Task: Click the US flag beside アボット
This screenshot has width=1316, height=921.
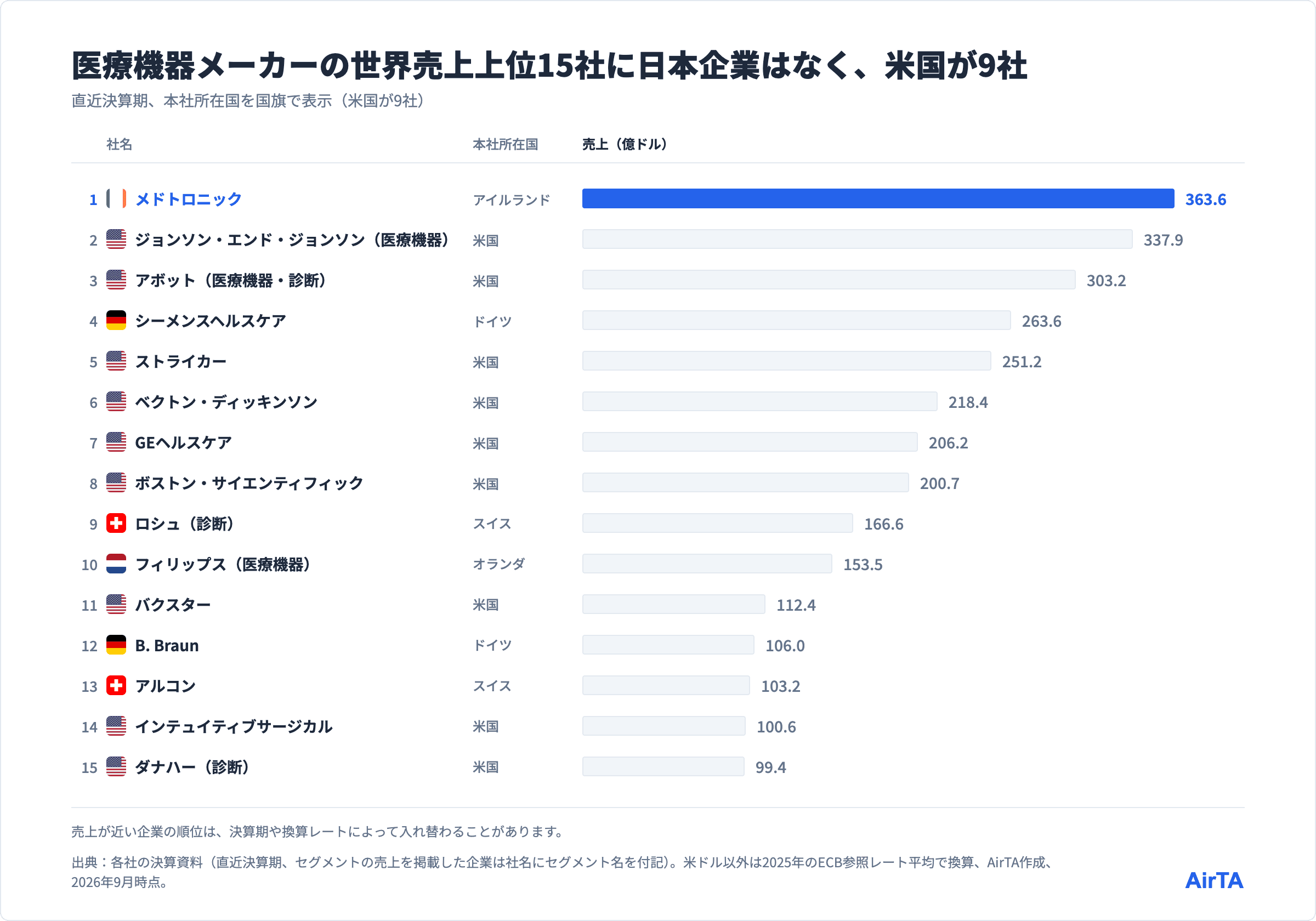Action: pyautogui.click(x=116, y=280)
